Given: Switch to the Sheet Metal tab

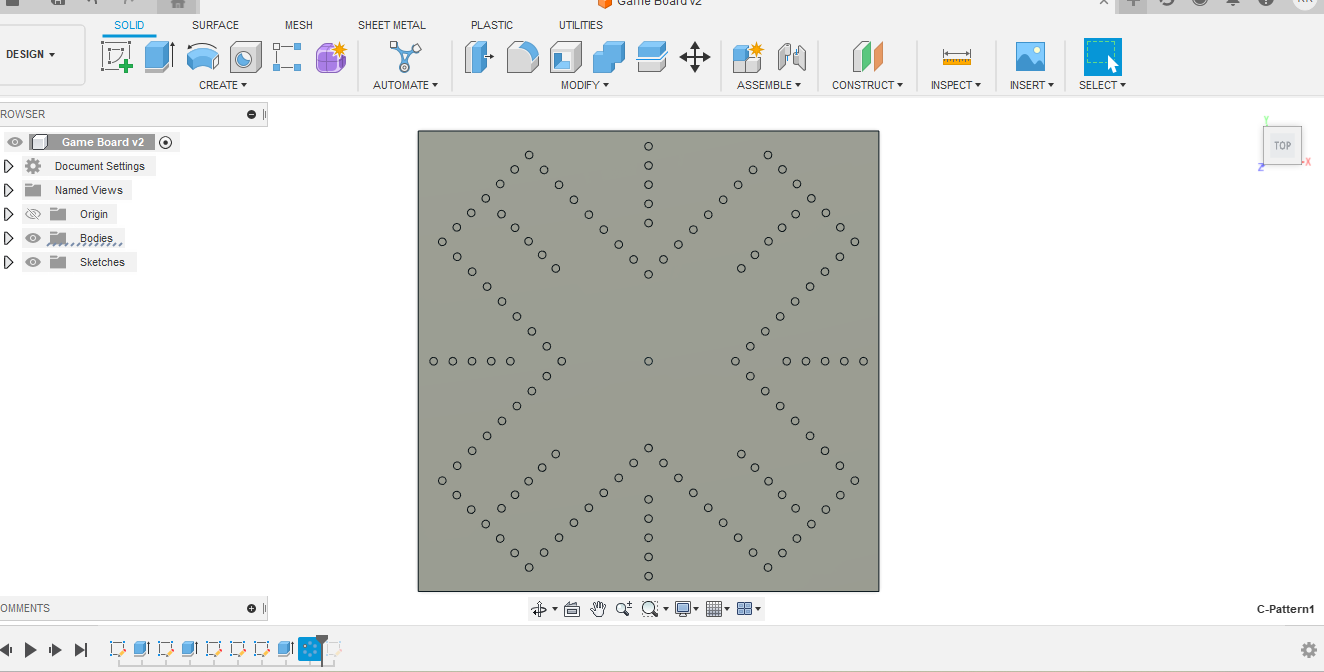Looking at the screenshot, I should 392,25.
